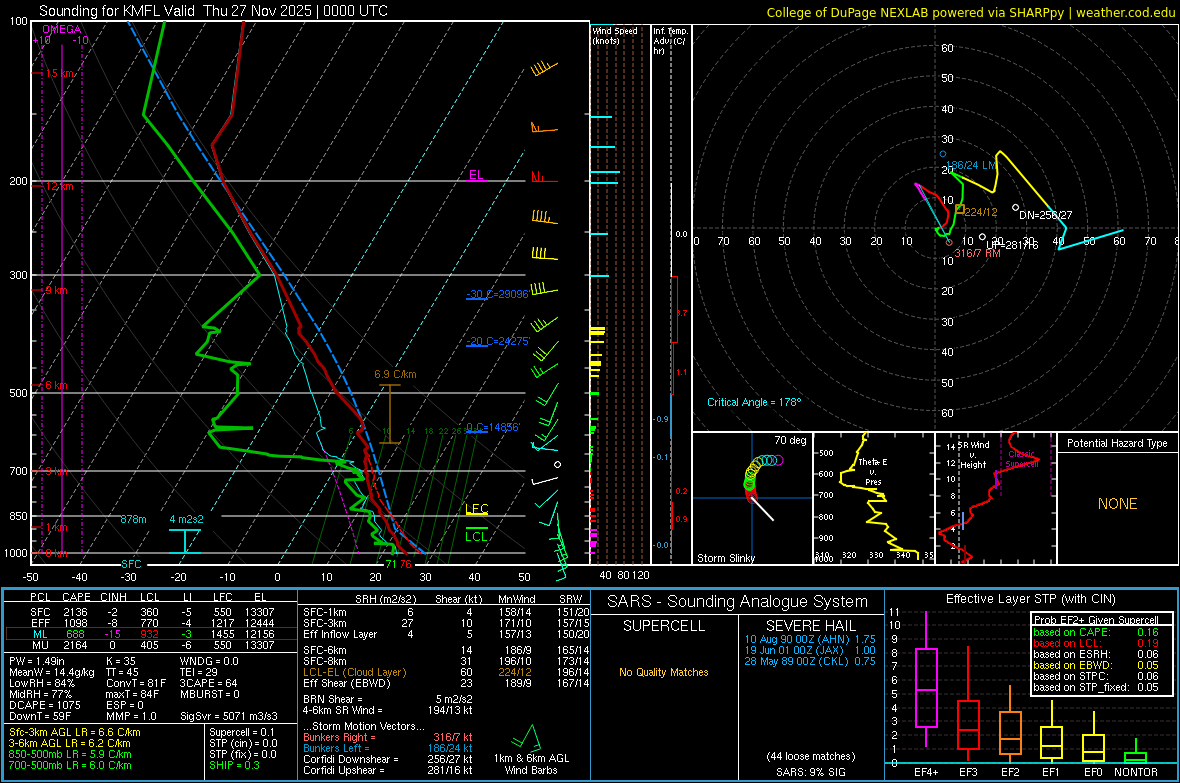This screenshot has width=1180, height=783.
Task: Click the orange square marker beside 224/12
Action: click(x=960, y=209)
